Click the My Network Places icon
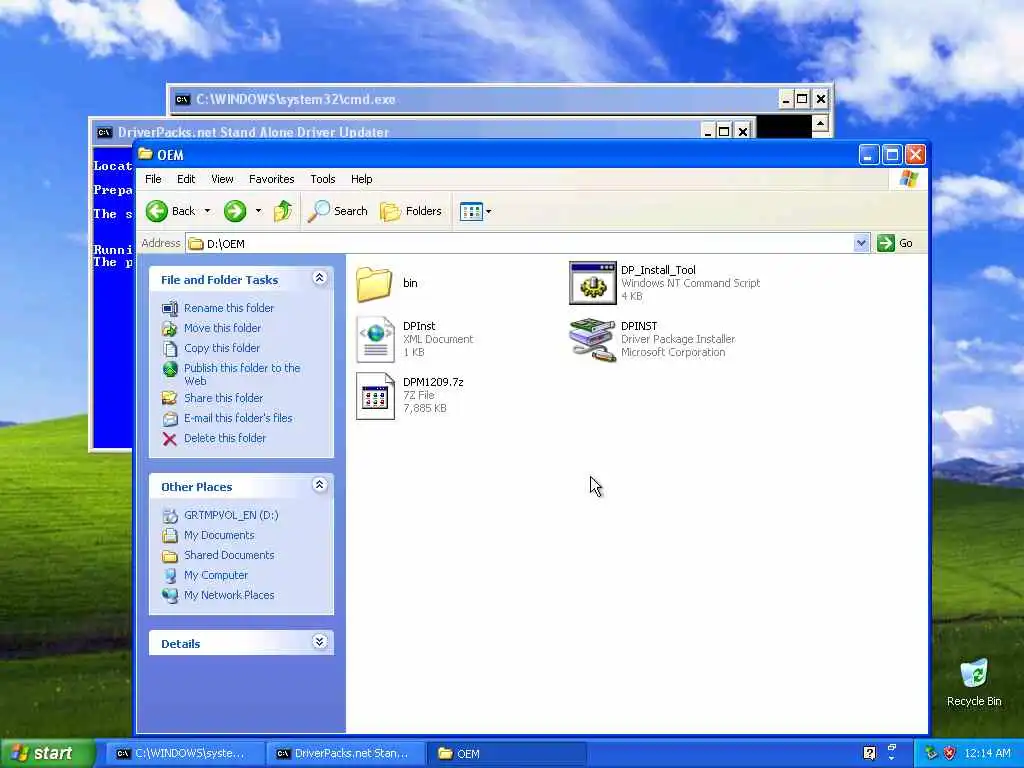Image resolution: width=1024 pixels, height=768 pixels. 170,596
